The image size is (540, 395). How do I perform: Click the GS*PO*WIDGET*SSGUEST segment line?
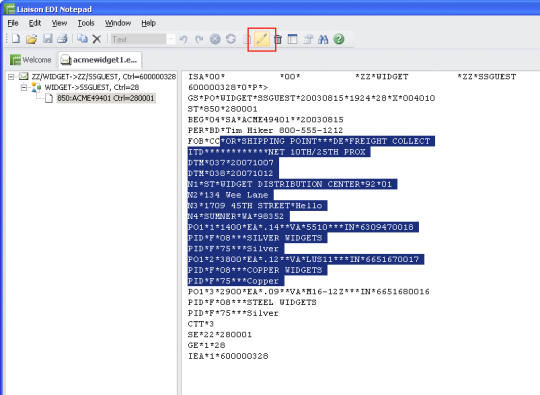pyautogui.click(x=311, y=98)
